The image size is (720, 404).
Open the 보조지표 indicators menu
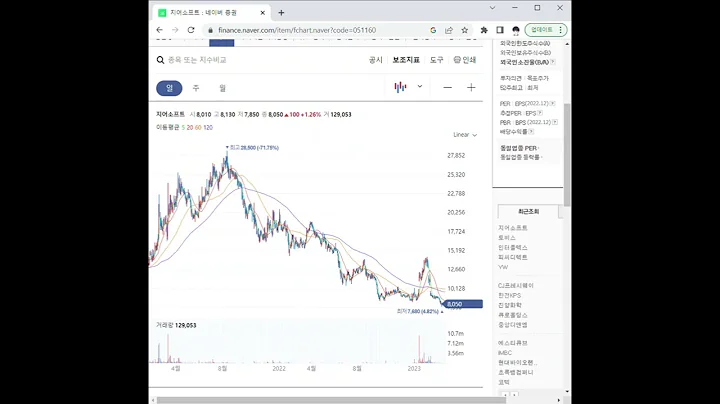click(406, 60)
